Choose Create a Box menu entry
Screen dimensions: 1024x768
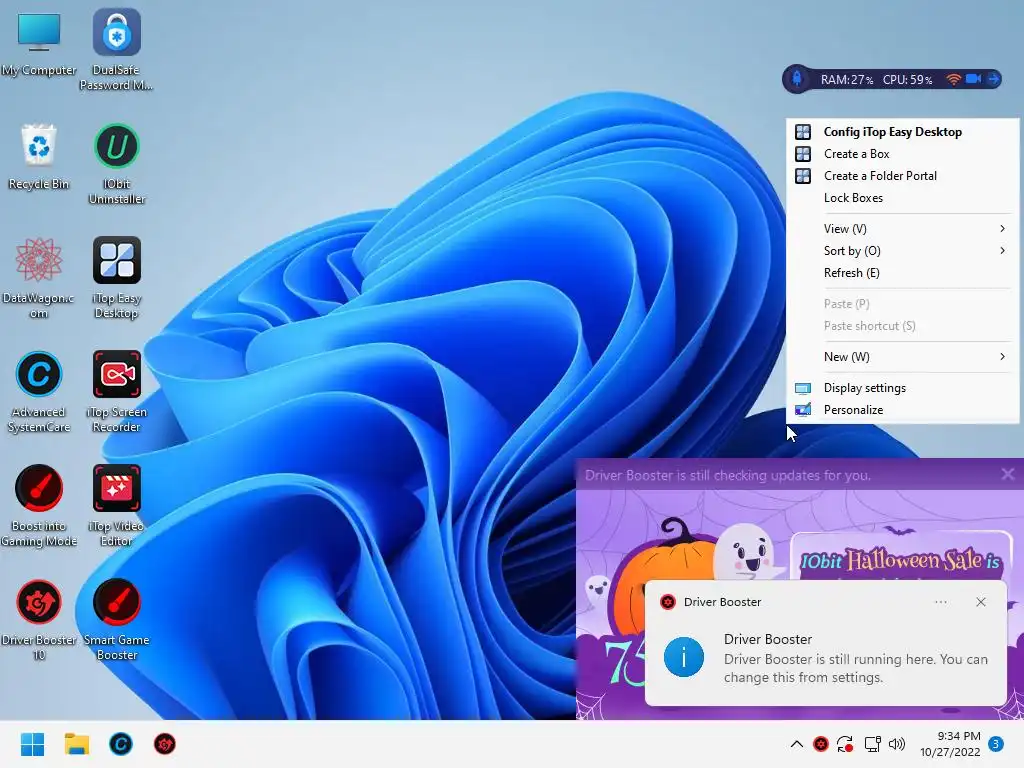[x=903, y=154]
